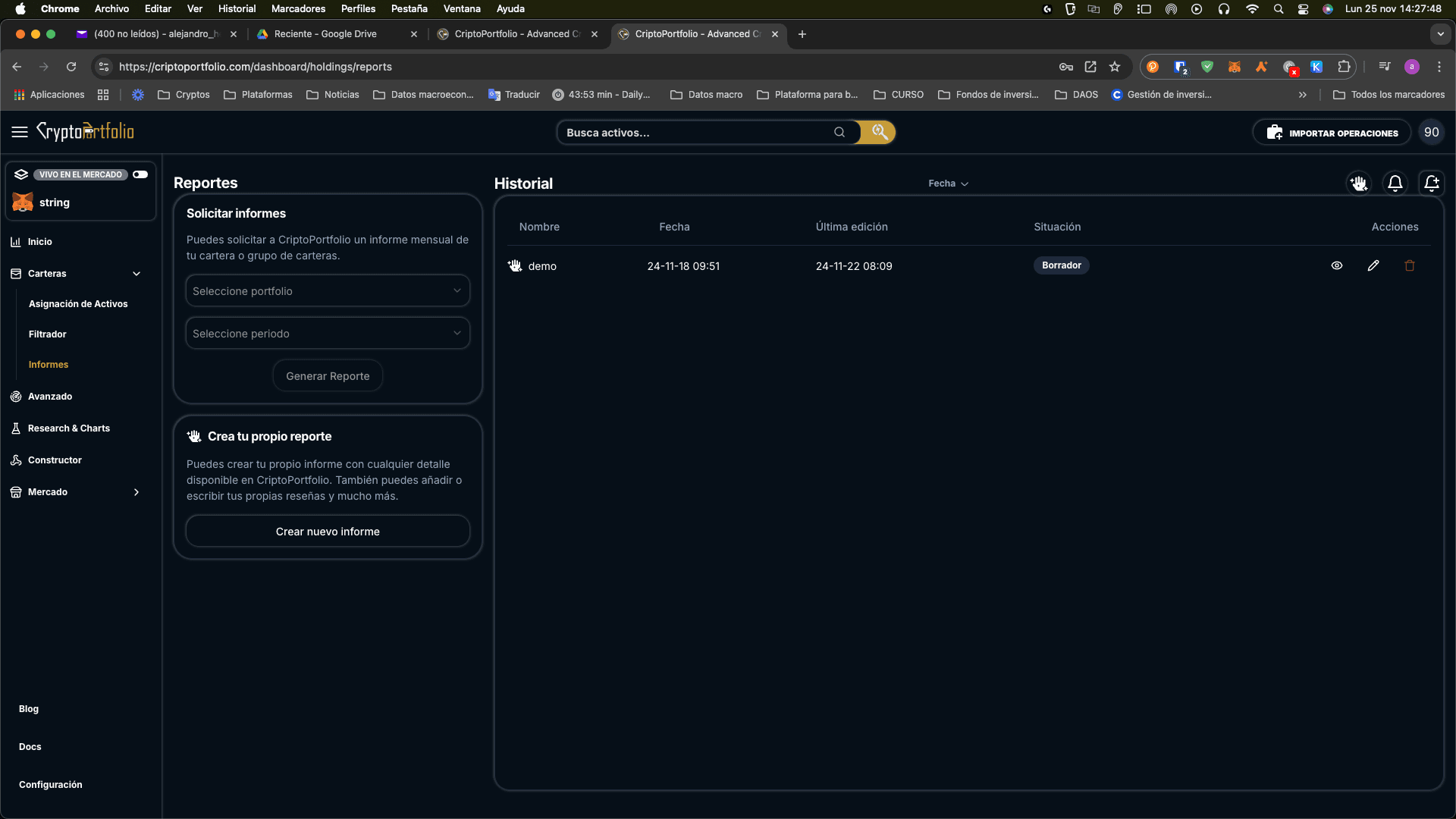The height and width of the screenshot is (819, 1456).
Task: Click the CryptoPortfolio logo
Action: tap(85, 131)
